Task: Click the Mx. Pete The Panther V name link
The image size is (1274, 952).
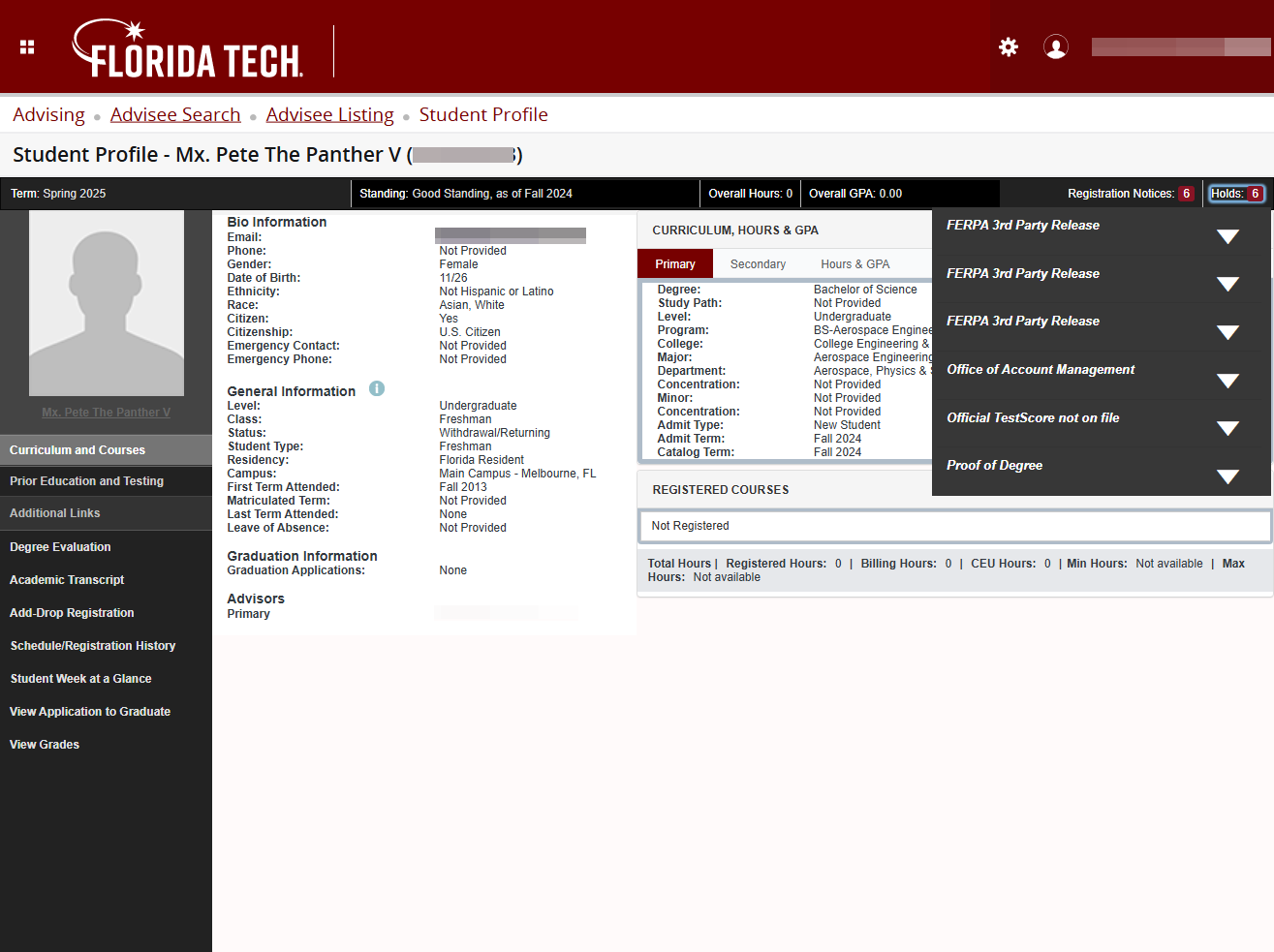Action: click(106, 413)
